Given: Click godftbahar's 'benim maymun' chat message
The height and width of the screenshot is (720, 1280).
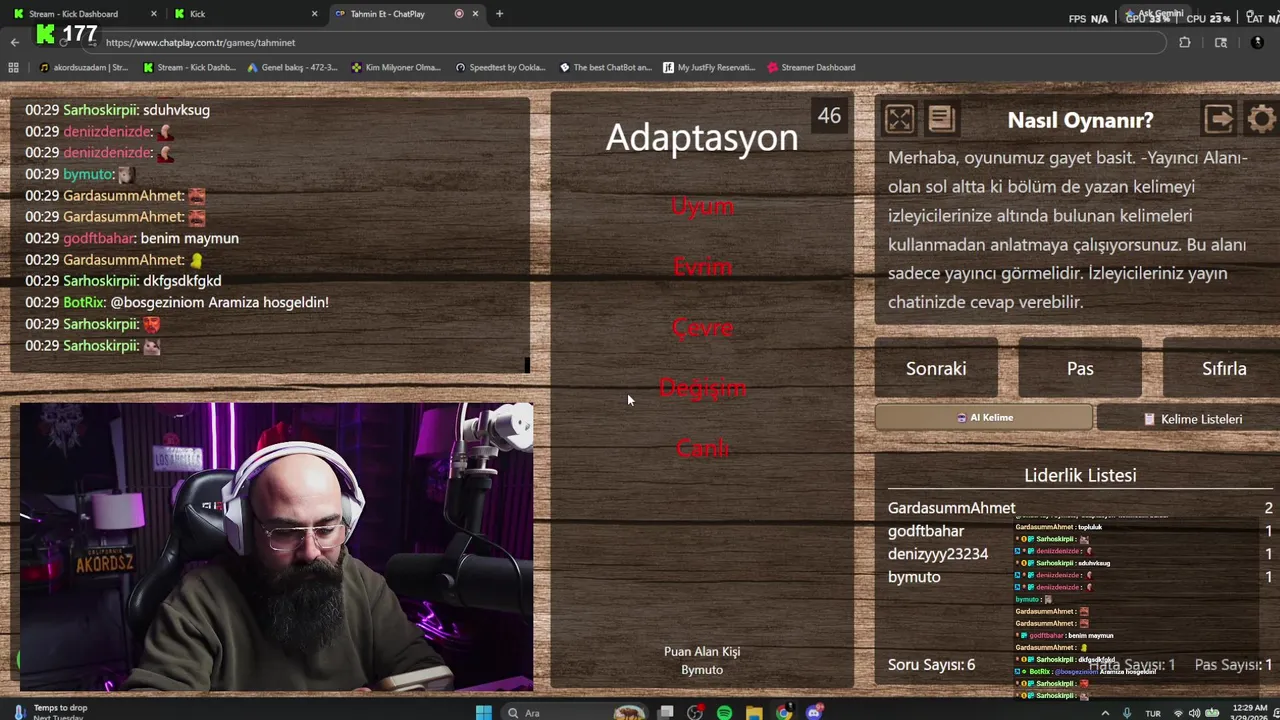Looking at the screenshot, I should coord(132,238).
